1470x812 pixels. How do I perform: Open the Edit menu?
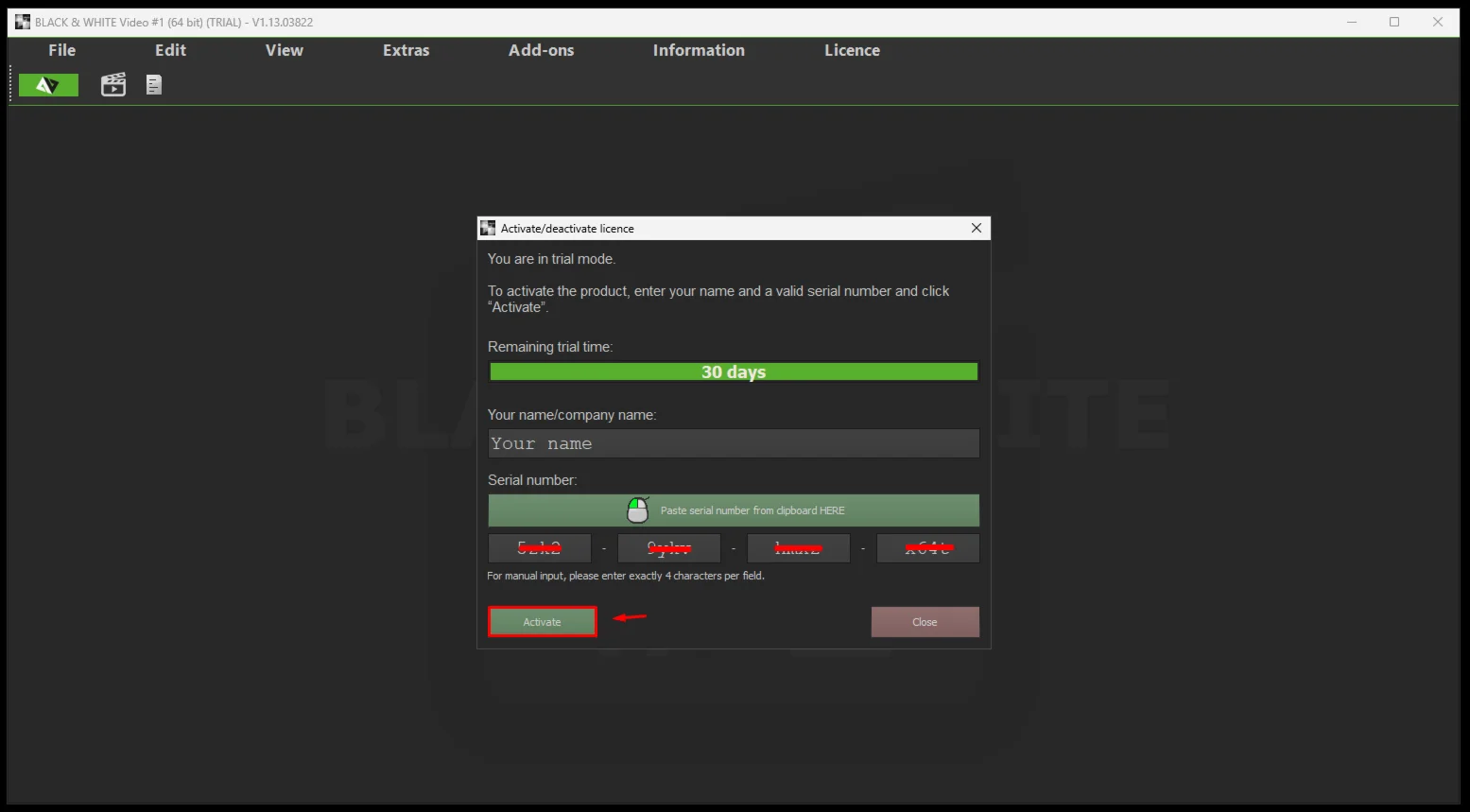(x=171, y=50)
